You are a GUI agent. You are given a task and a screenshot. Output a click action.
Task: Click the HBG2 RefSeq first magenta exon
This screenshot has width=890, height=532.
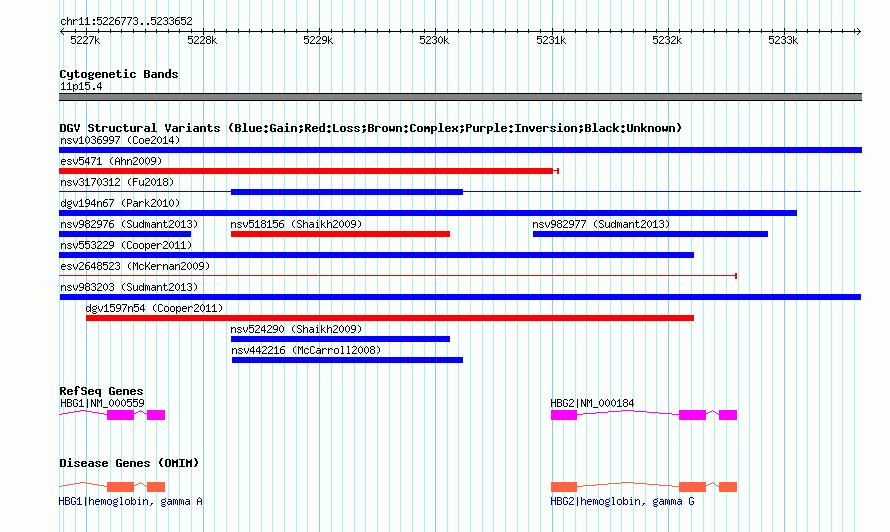564,415
